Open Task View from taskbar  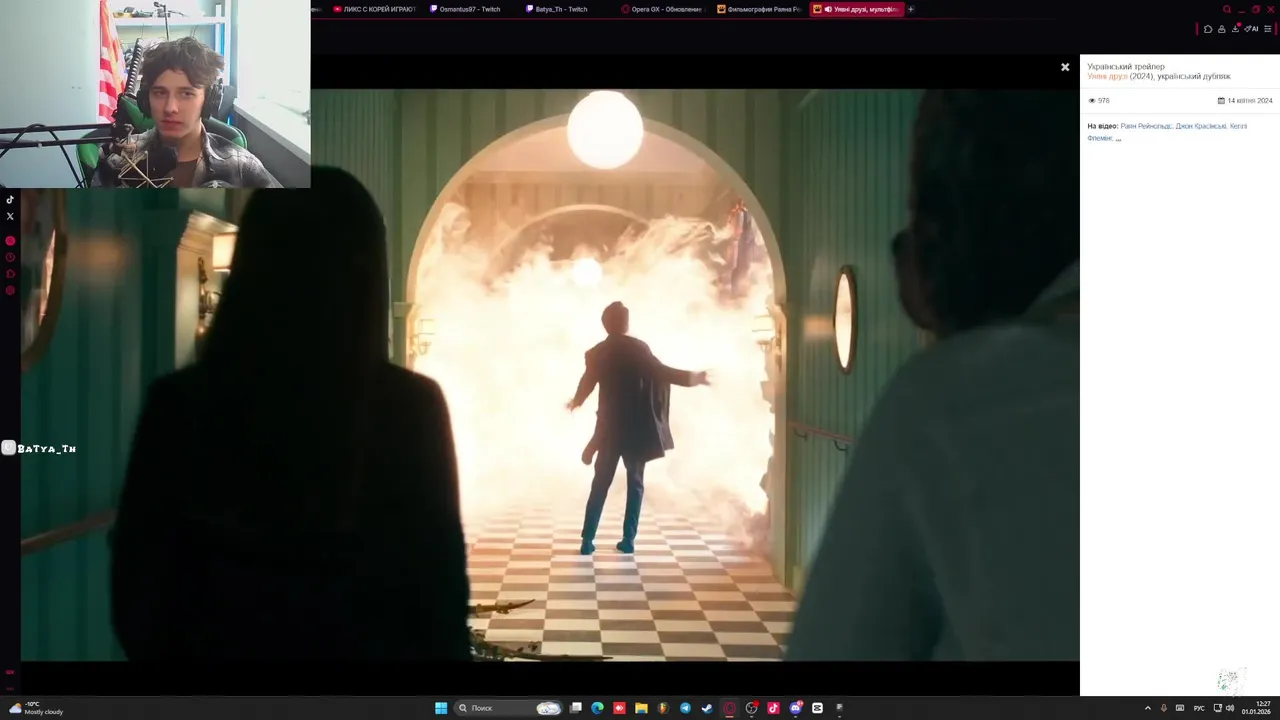pos(576,708)
